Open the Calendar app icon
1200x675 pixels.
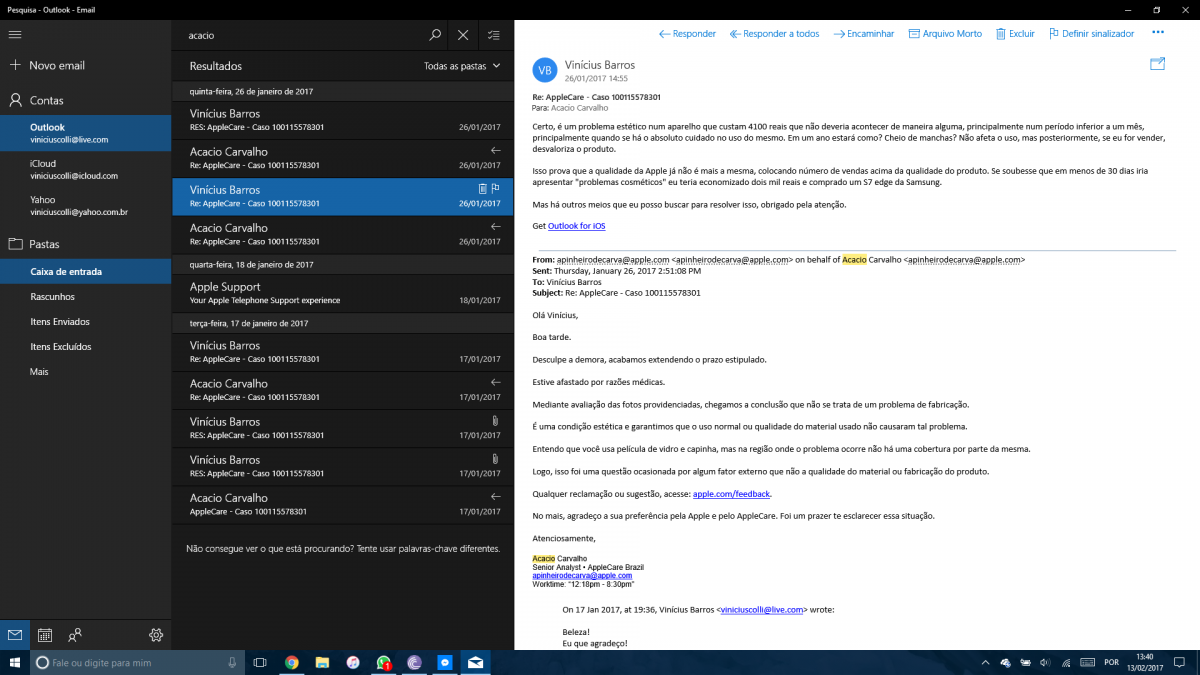pos(44,634)
